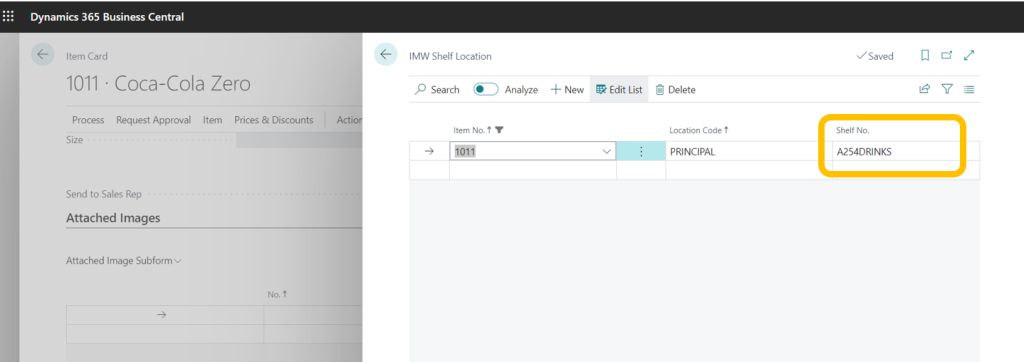Click the Shelf No. column header
The width and height of the screenshot is (1024, 362).
coord(852,130)
